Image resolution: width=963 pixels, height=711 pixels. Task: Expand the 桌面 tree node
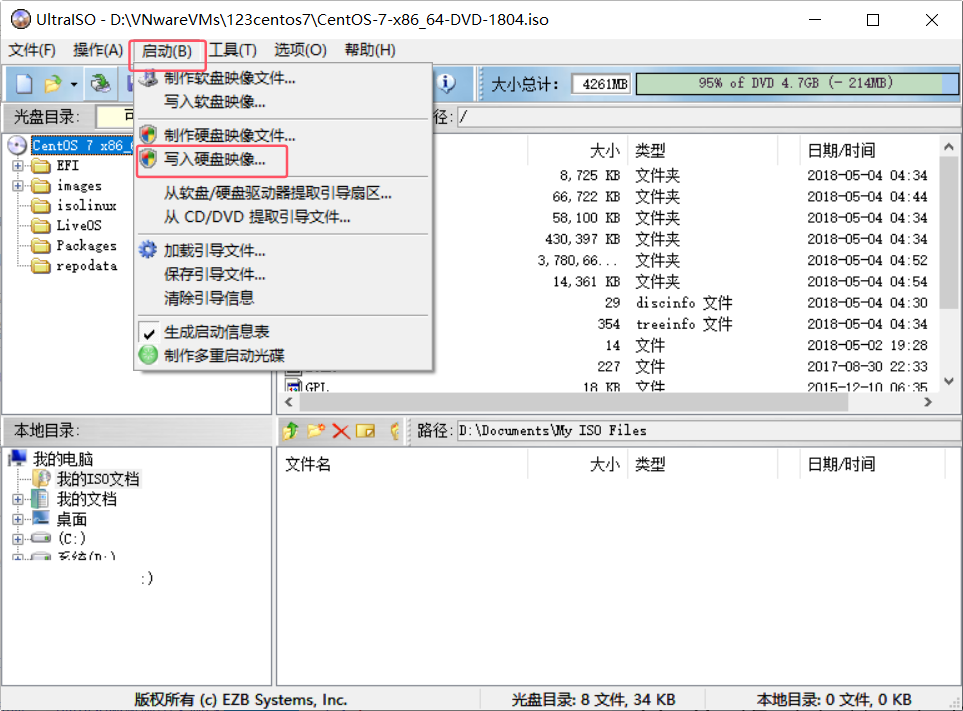[x=18, y=519]
